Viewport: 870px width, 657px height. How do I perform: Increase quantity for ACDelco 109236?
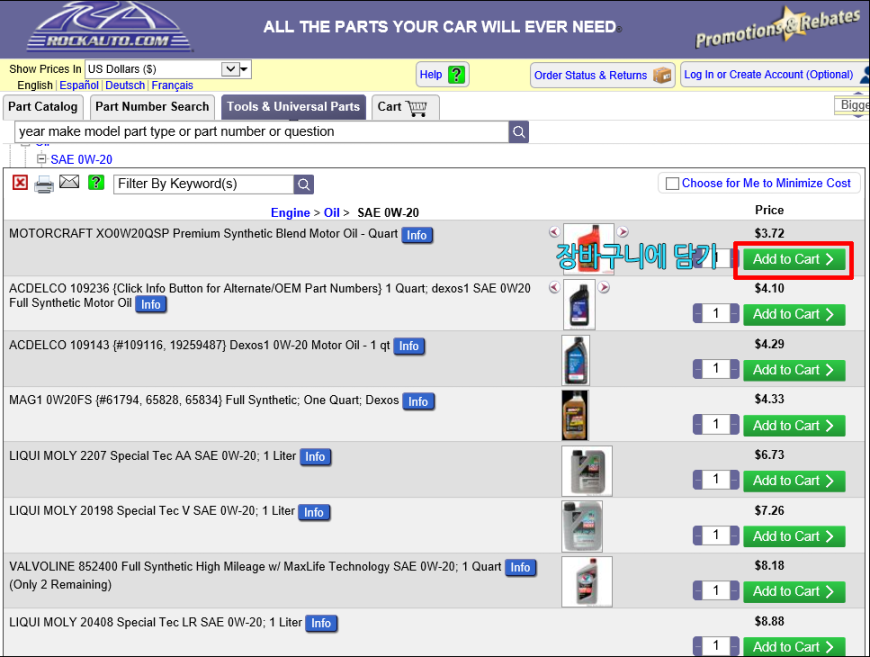click(x=735, y=314)
